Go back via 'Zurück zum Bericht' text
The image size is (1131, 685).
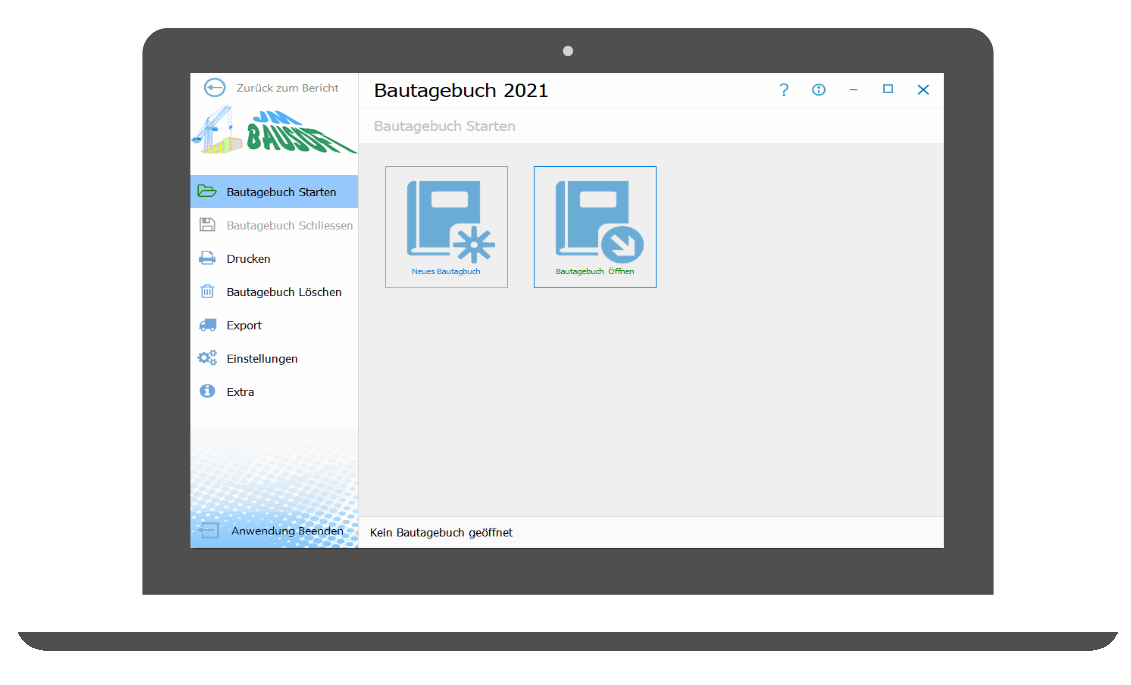tap(287, 88)
